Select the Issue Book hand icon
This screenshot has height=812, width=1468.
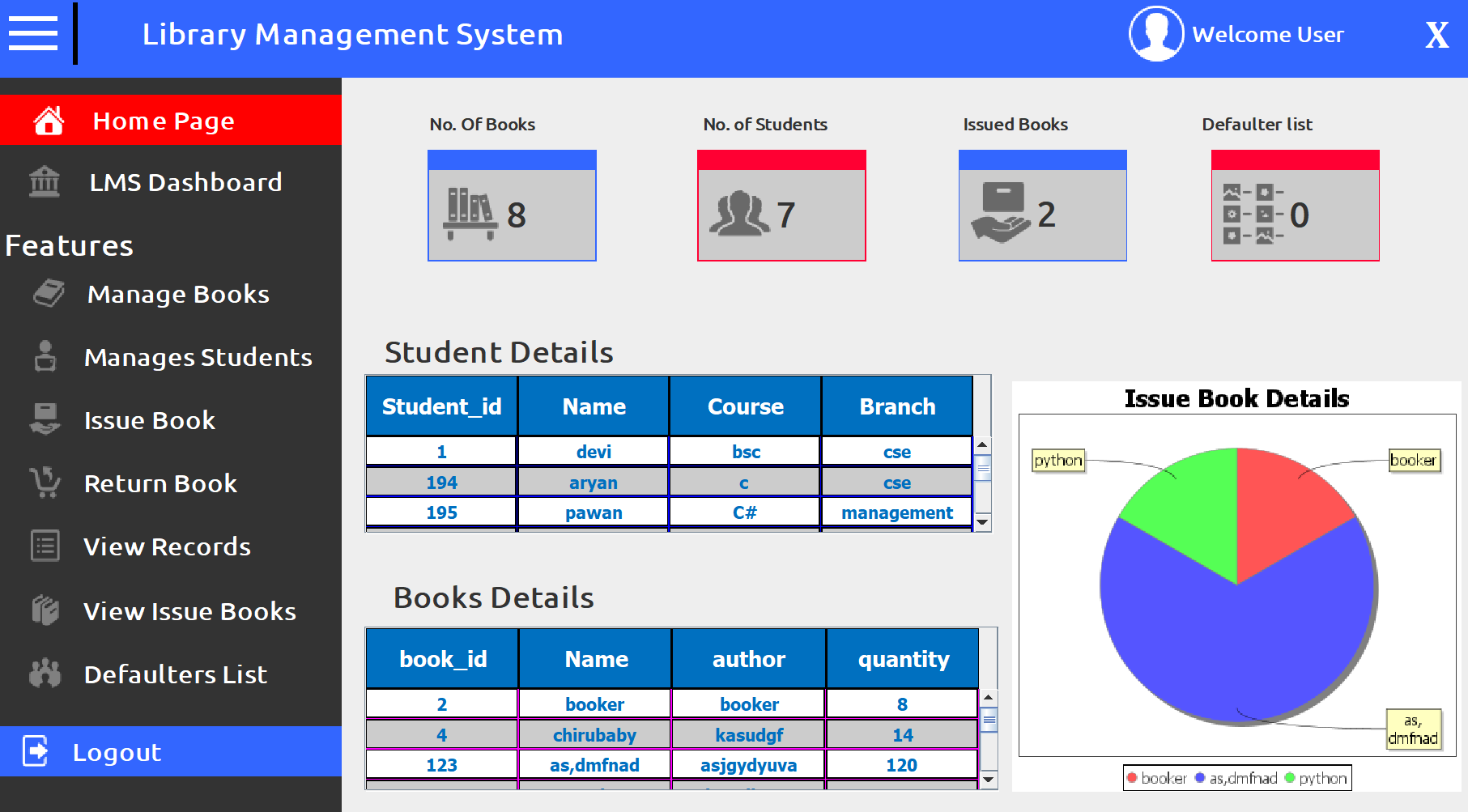pos(47,419)
